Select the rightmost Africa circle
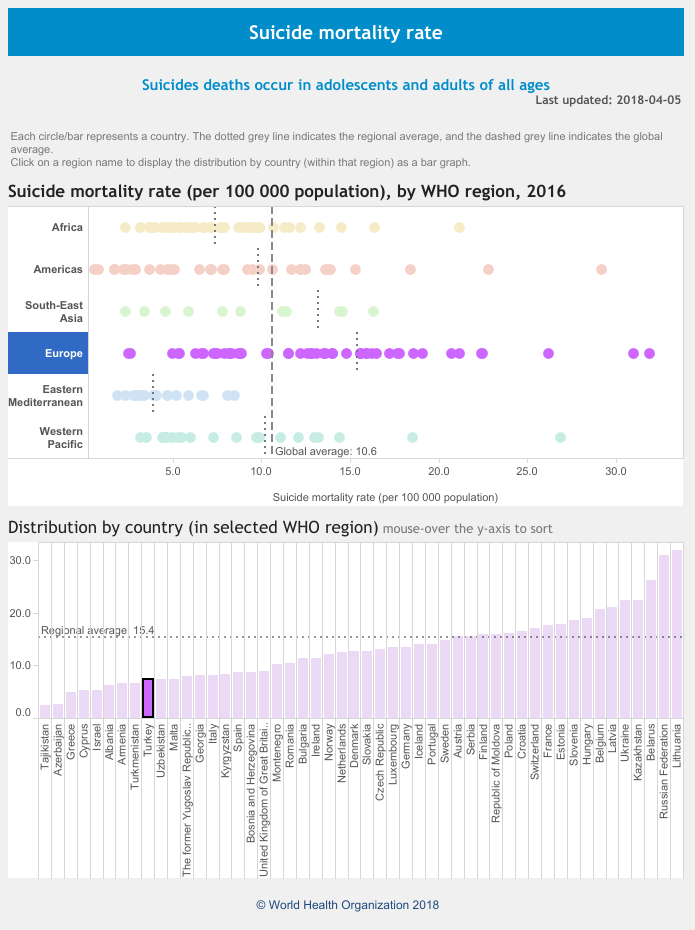Viewport: 695px width, 930px height. pos(459,228)
